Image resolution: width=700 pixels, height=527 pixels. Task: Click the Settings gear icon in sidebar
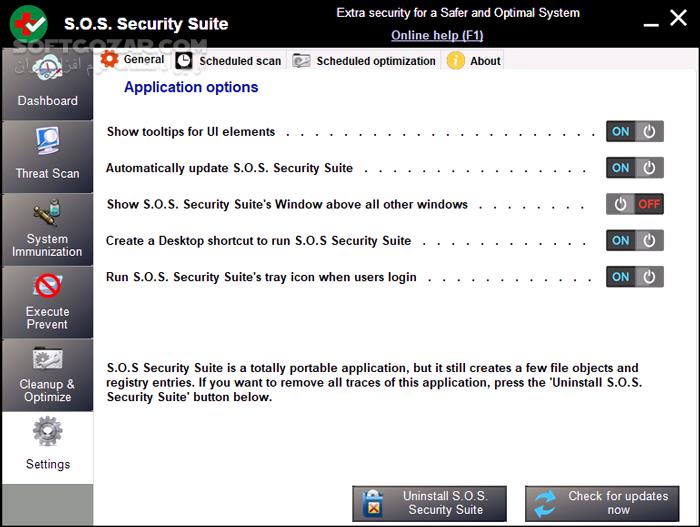[x=47, y=432]
